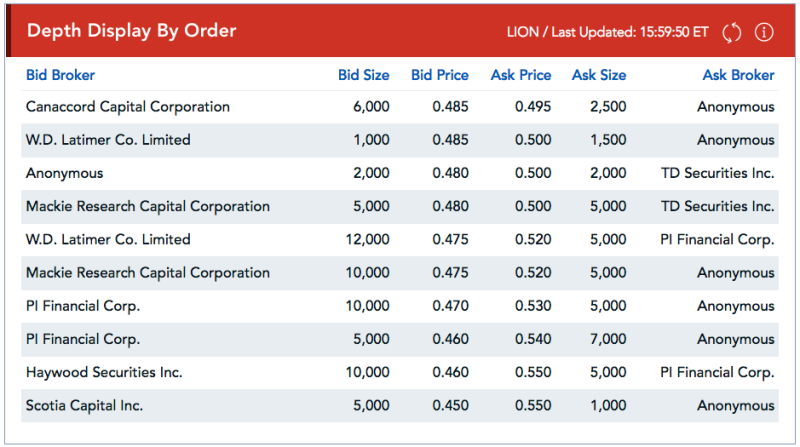
Task: Sort by Bid Broker column
Action: pyautogui.click(x=60, y=75)
